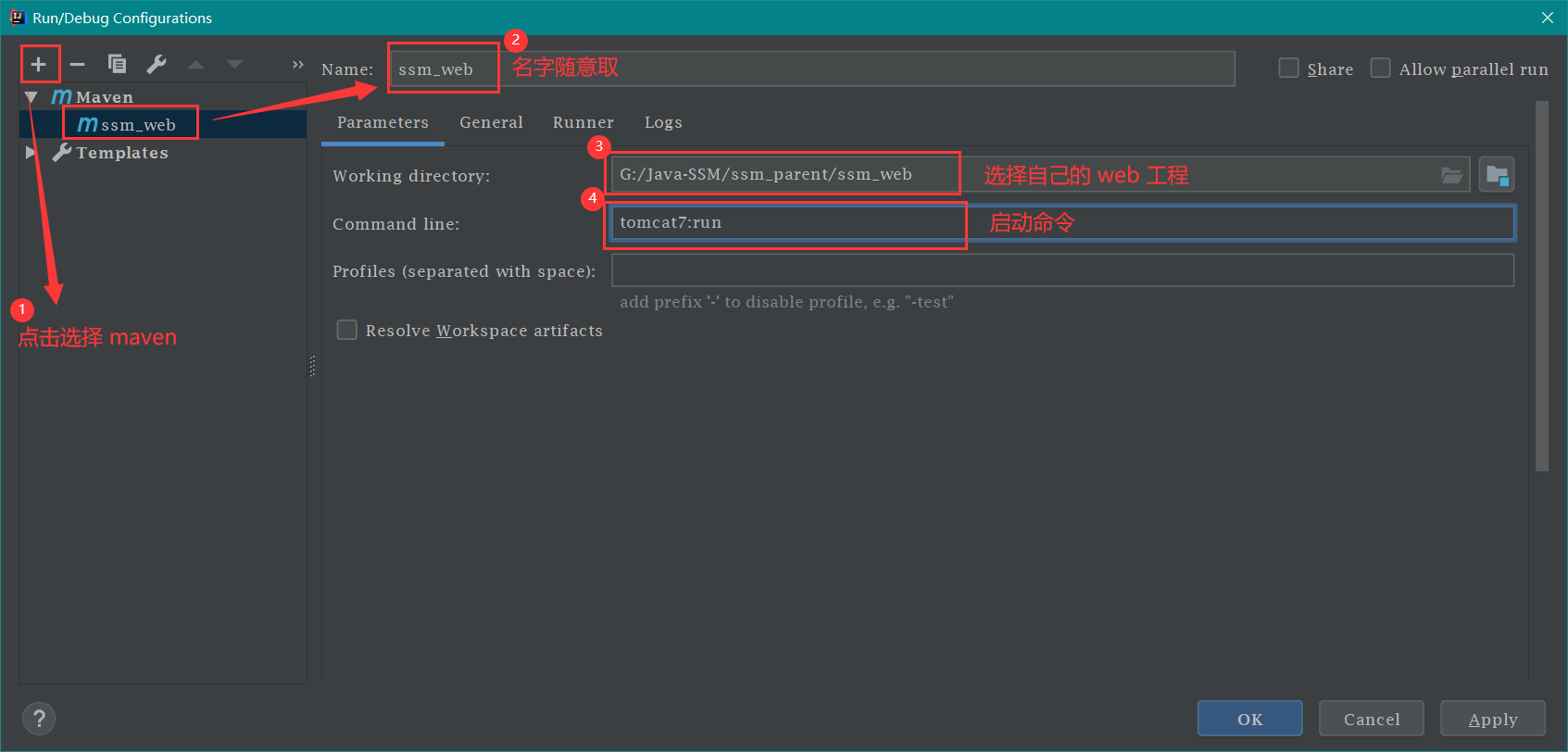Expand the Templates tree node
This screenshot has width=1568, height=752.
pos(31,153)
